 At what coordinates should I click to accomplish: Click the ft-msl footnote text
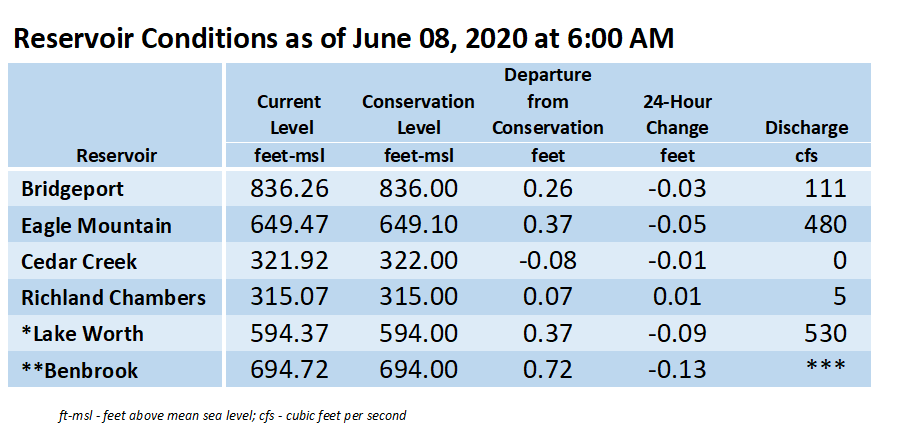click(232, 416)
